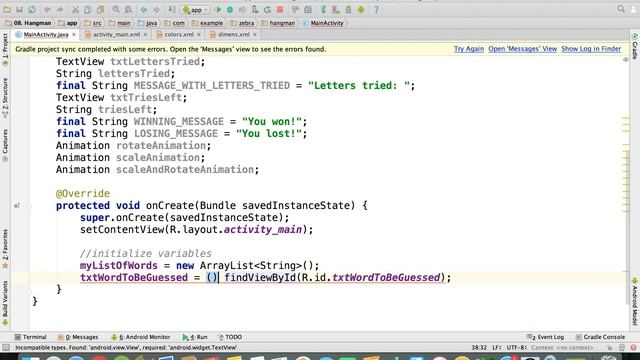This screenshot has width=640, height=360.
Task: Click the Search Everywhere magnifier icon
Action: (x=621, y=9)
